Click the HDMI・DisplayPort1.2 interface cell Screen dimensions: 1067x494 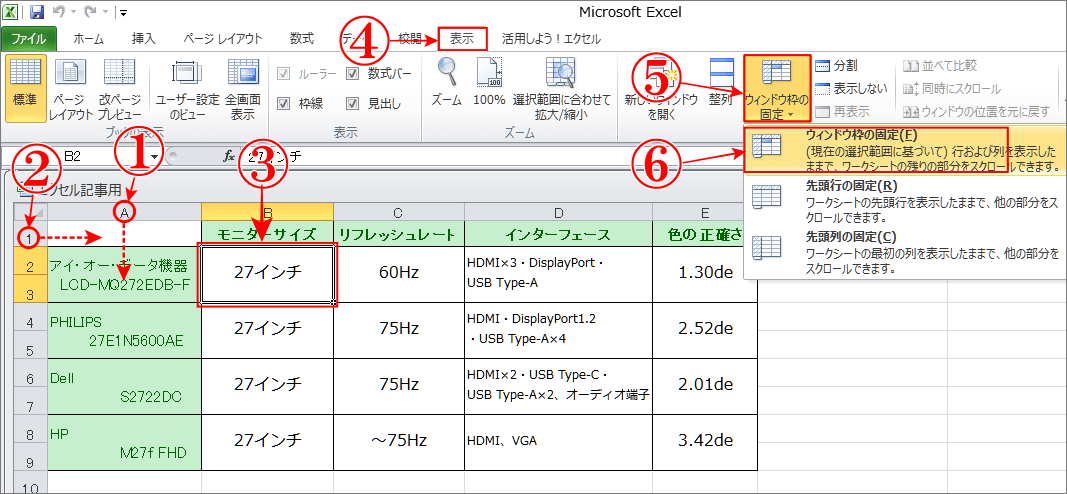click(x=558, y=331)
